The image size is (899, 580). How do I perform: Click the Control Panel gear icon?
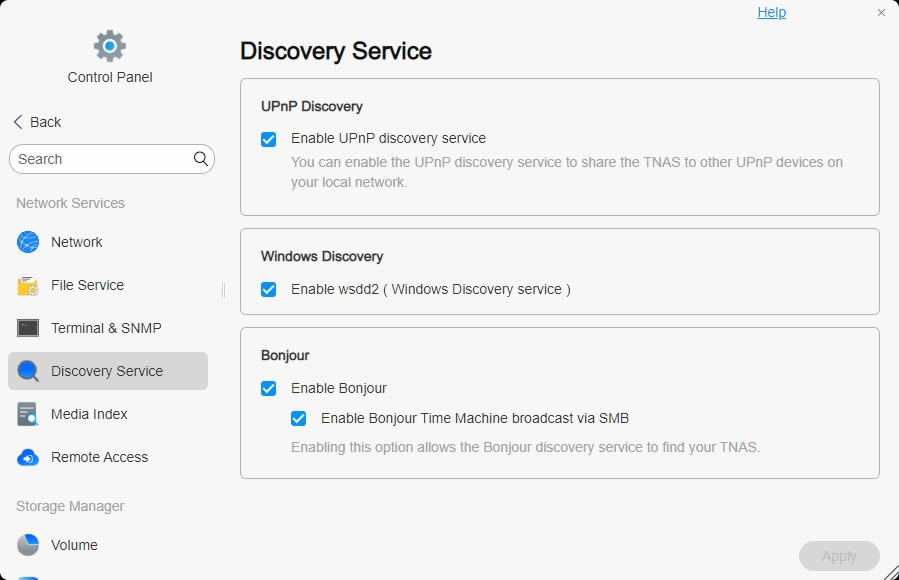(x=110, y=45)
